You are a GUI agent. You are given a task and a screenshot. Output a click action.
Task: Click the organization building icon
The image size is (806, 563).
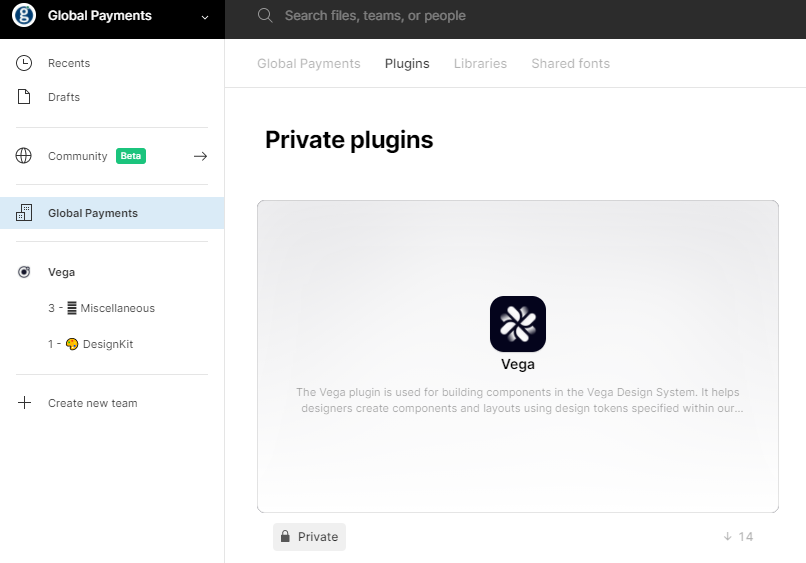tap(24, 212)
